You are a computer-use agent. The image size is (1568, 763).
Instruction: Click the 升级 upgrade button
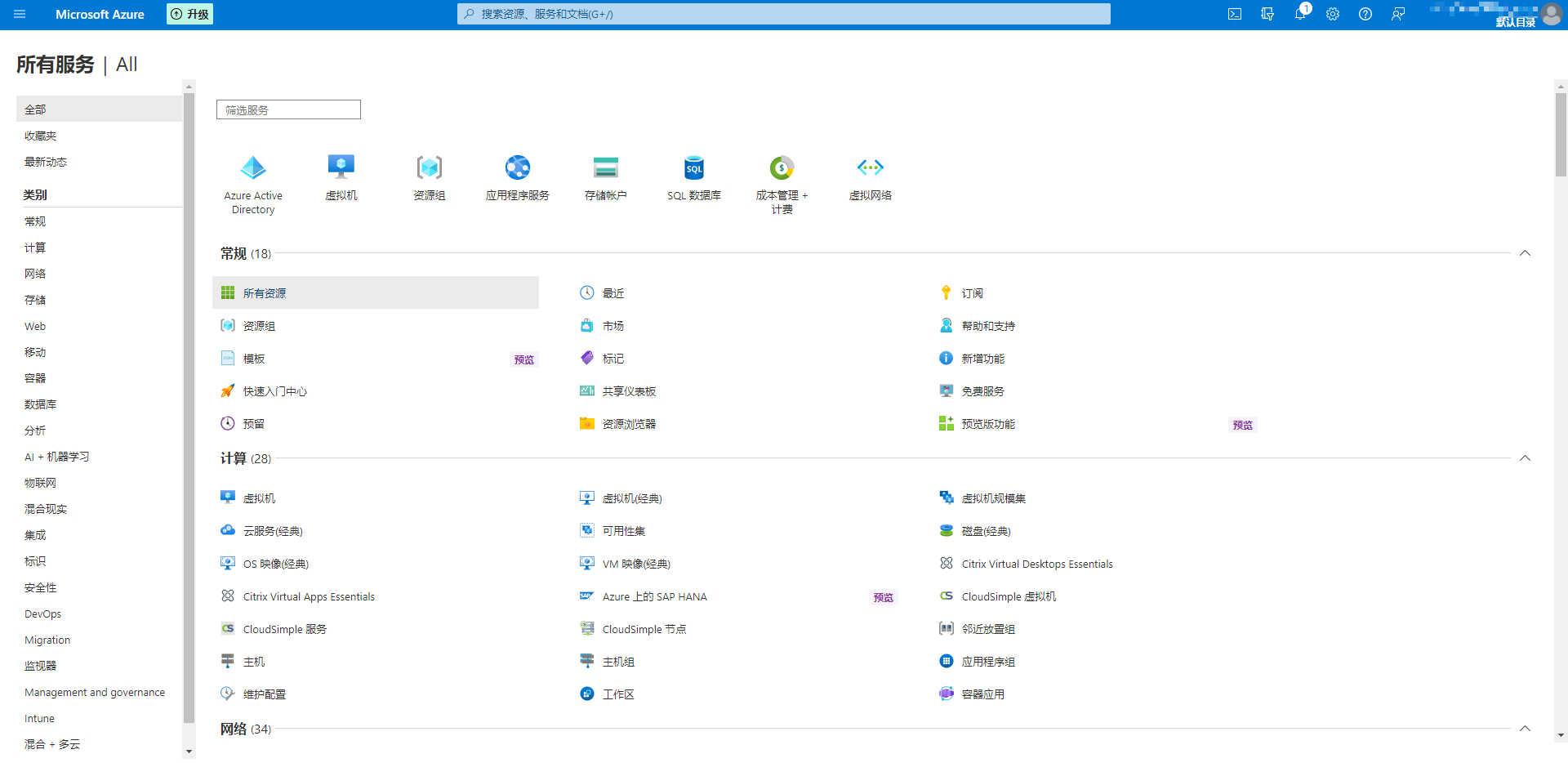189,14
